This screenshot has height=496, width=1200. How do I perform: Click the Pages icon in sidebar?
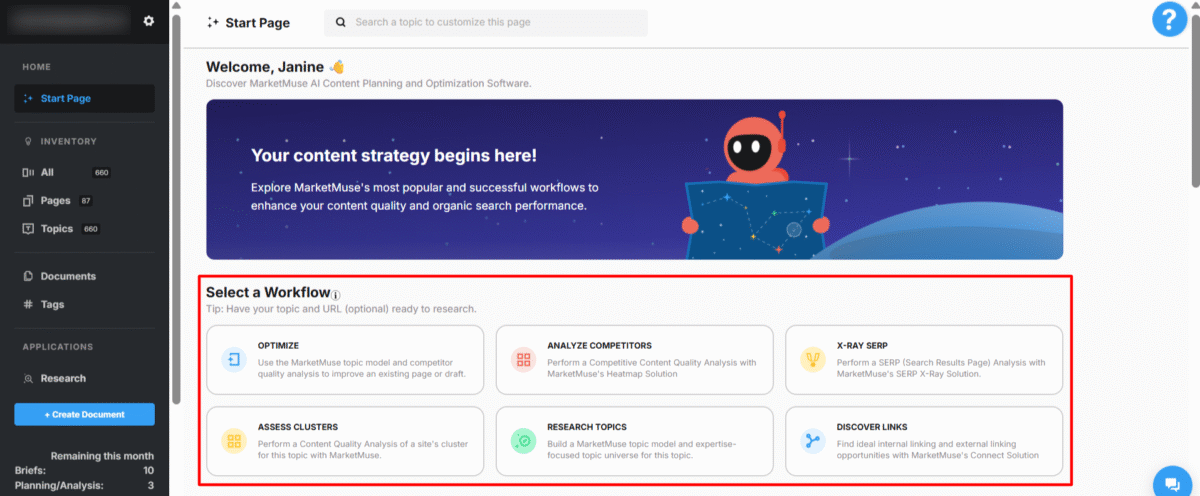28,201
